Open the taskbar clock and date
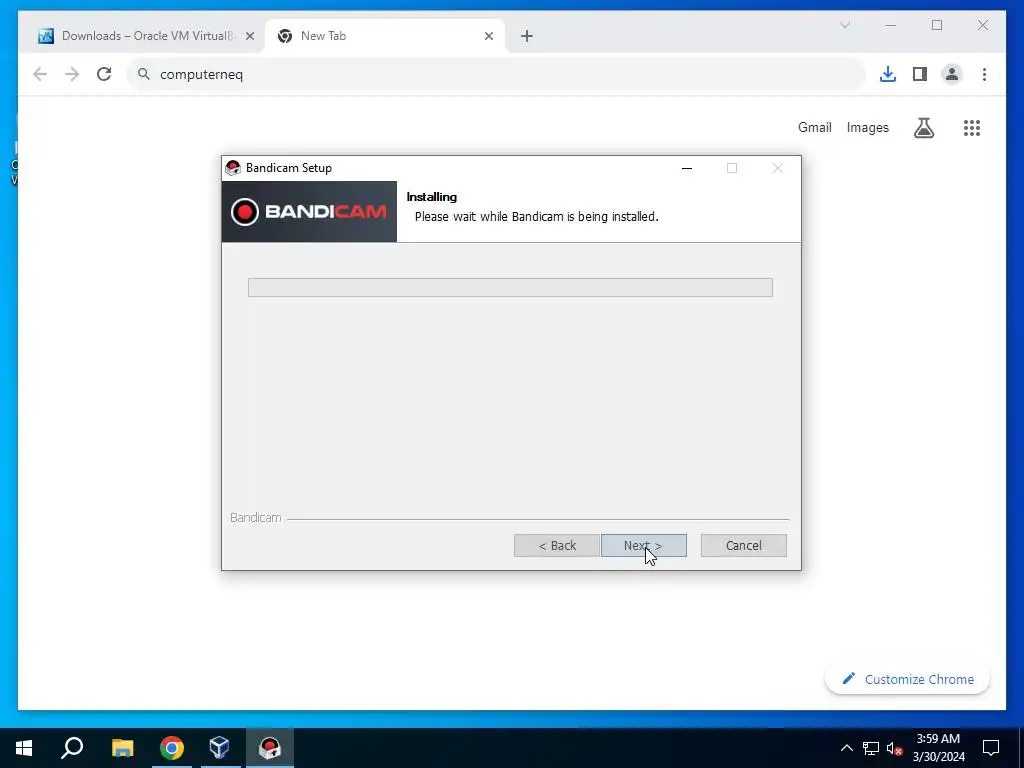 938,748
